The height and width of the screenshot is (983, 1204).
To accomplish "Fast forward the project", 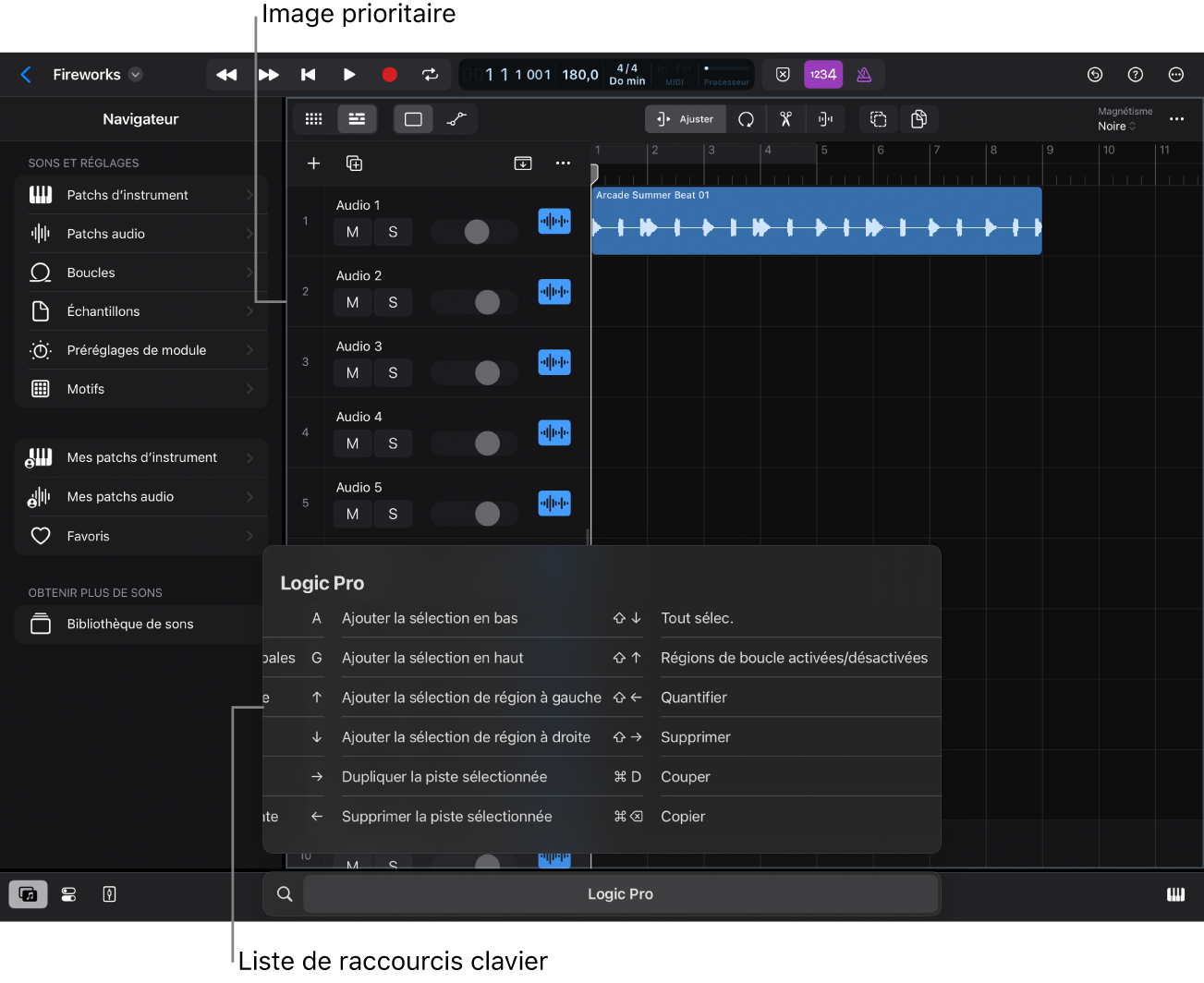I will (x=269, y=75).
